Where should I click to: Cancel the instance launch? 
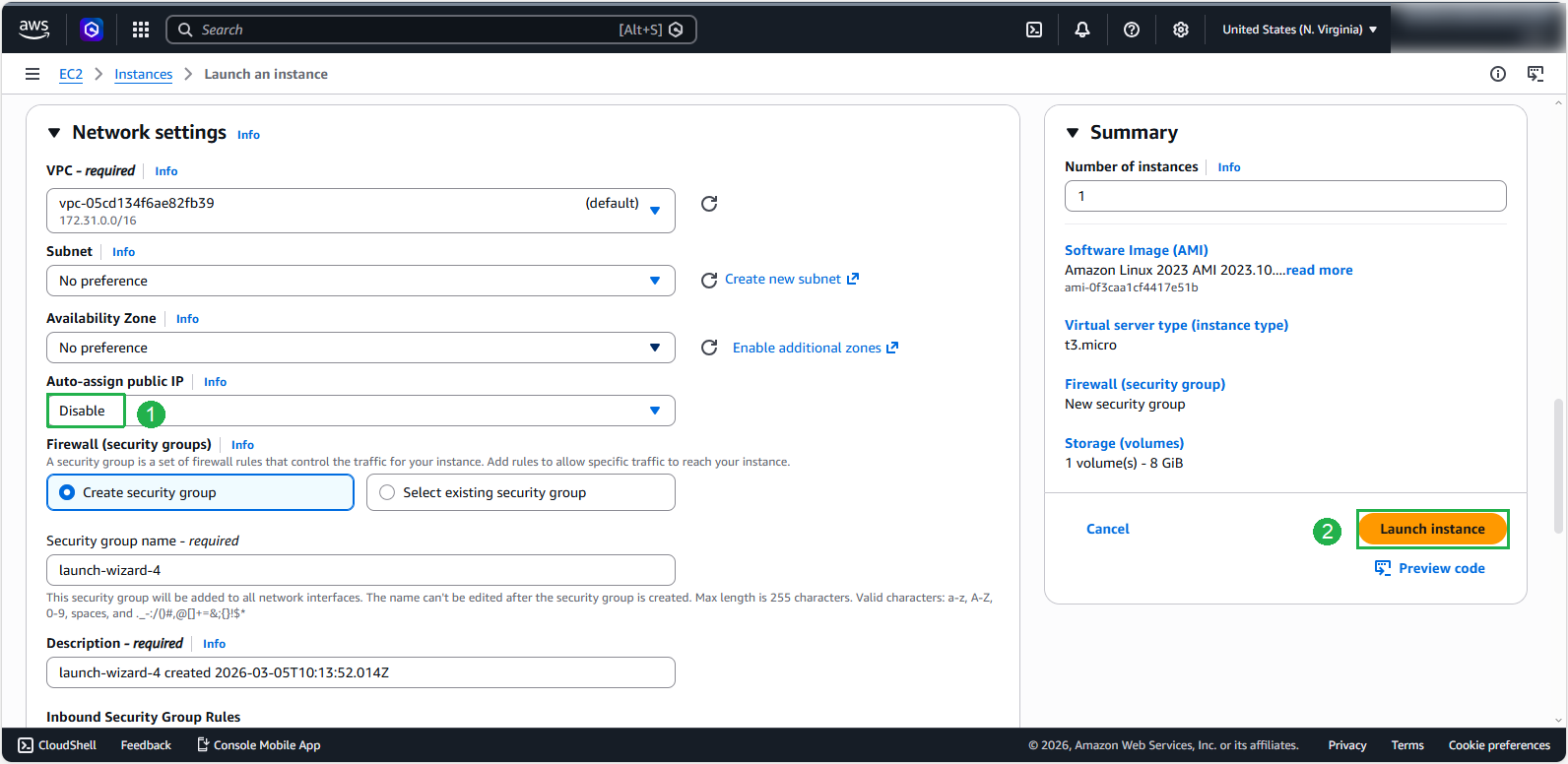pos(1108,529)
